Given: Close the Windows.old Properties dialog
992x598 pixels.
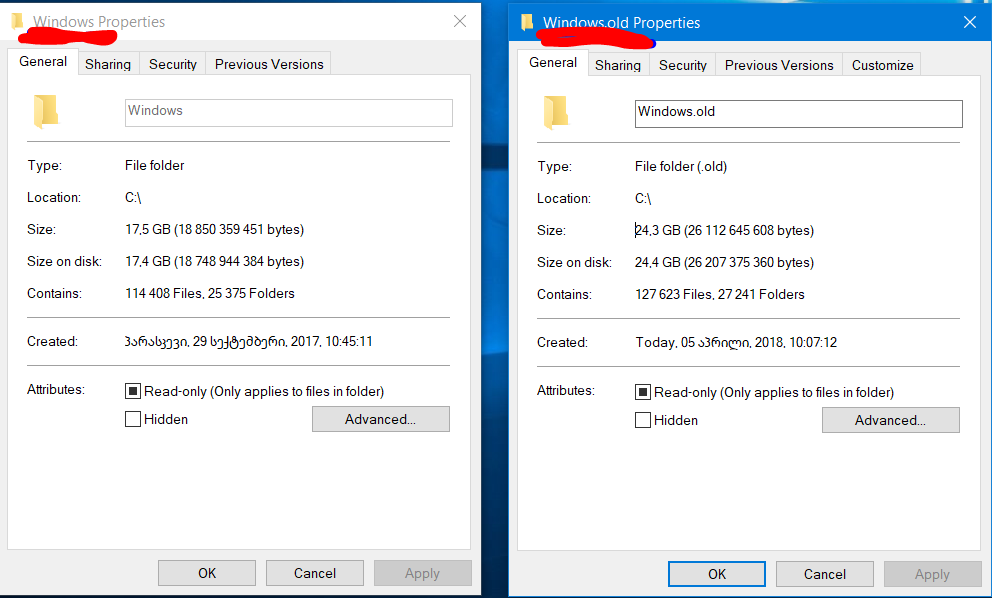Looking at the screenshot, I should pos(970,23).
